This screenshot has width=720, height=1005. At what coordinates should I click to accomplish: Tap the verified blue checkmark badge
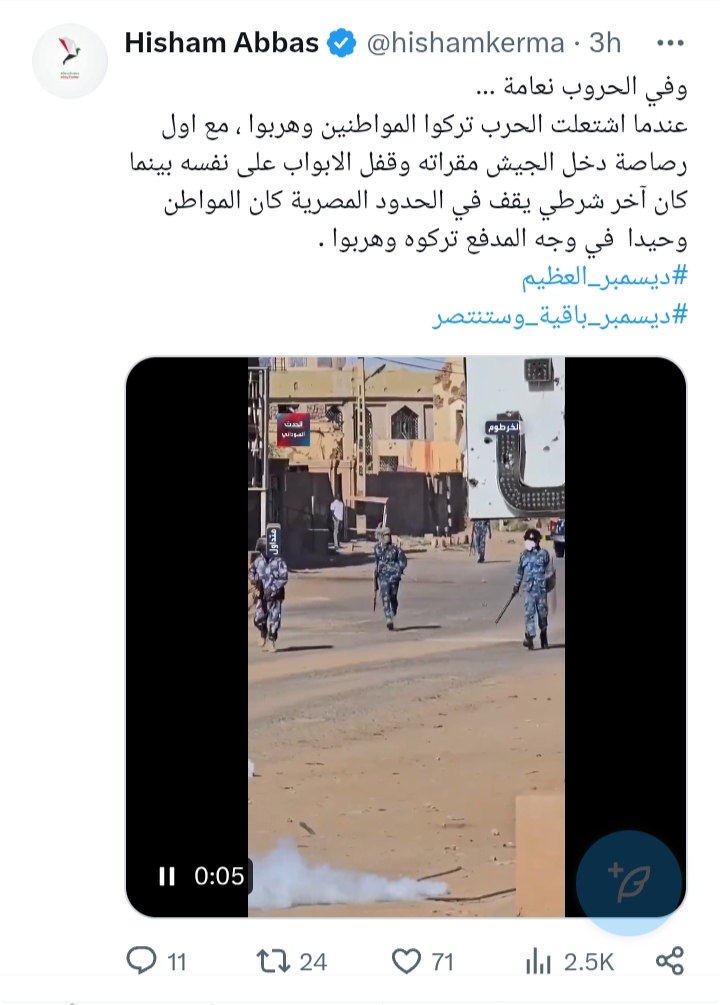(342, 44)
